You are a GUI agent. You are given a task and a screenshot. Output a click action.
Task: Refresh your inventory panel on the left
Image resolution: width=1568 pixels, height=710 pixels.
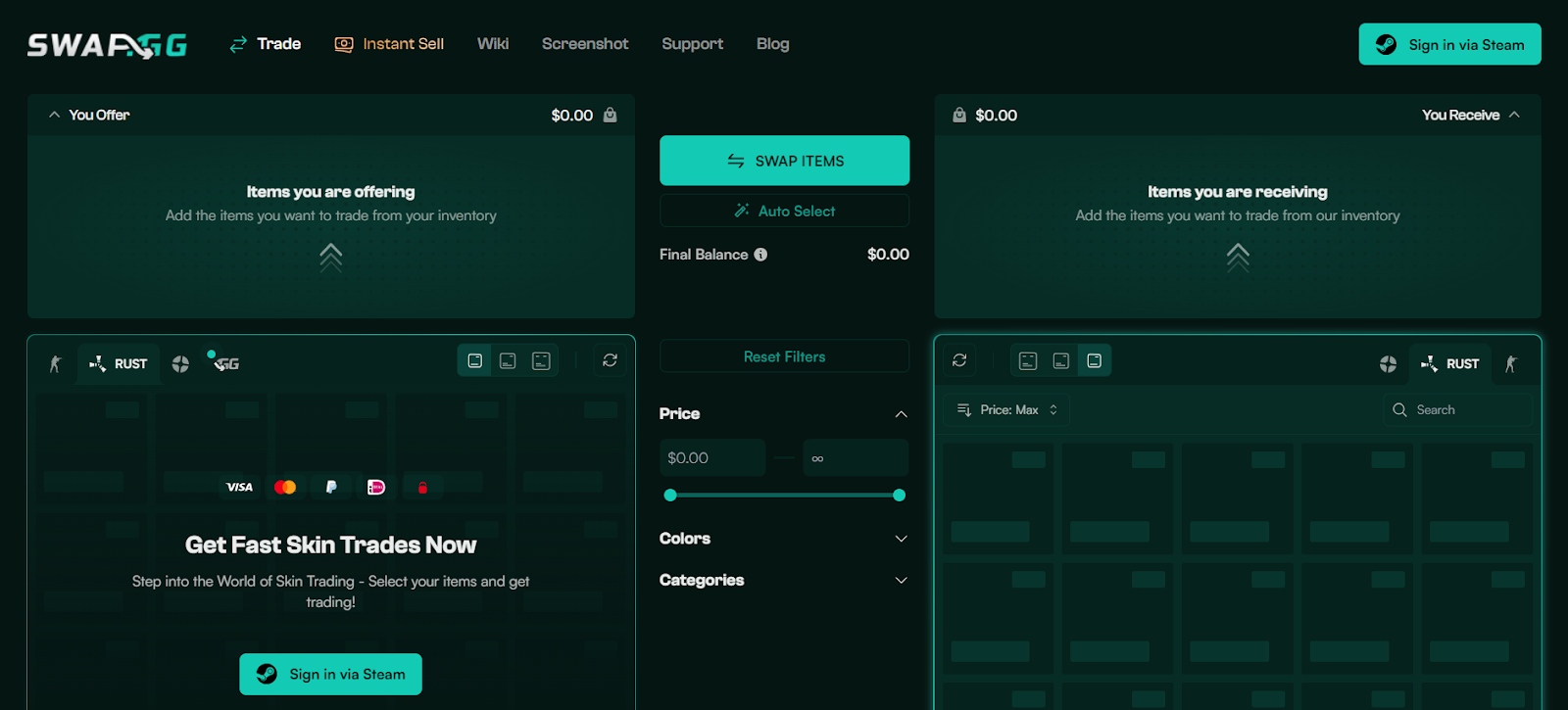coord(610,360)
